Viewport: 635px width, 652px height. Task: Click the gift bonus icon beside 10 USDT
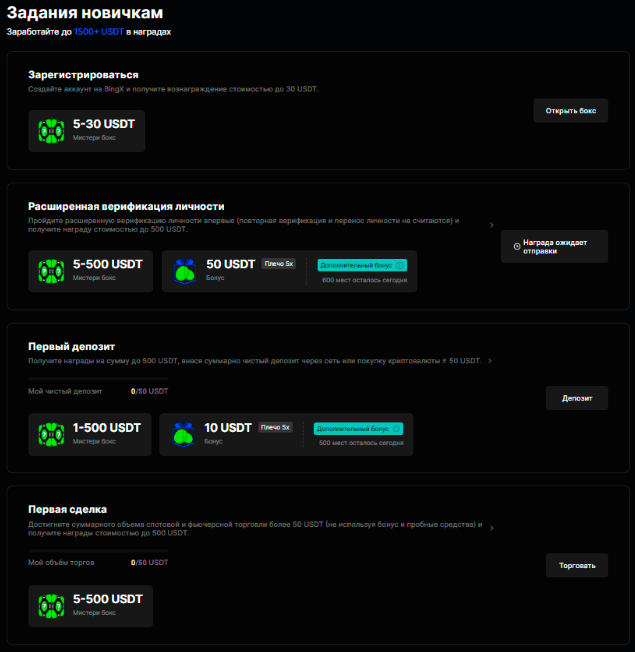(183, 435)
